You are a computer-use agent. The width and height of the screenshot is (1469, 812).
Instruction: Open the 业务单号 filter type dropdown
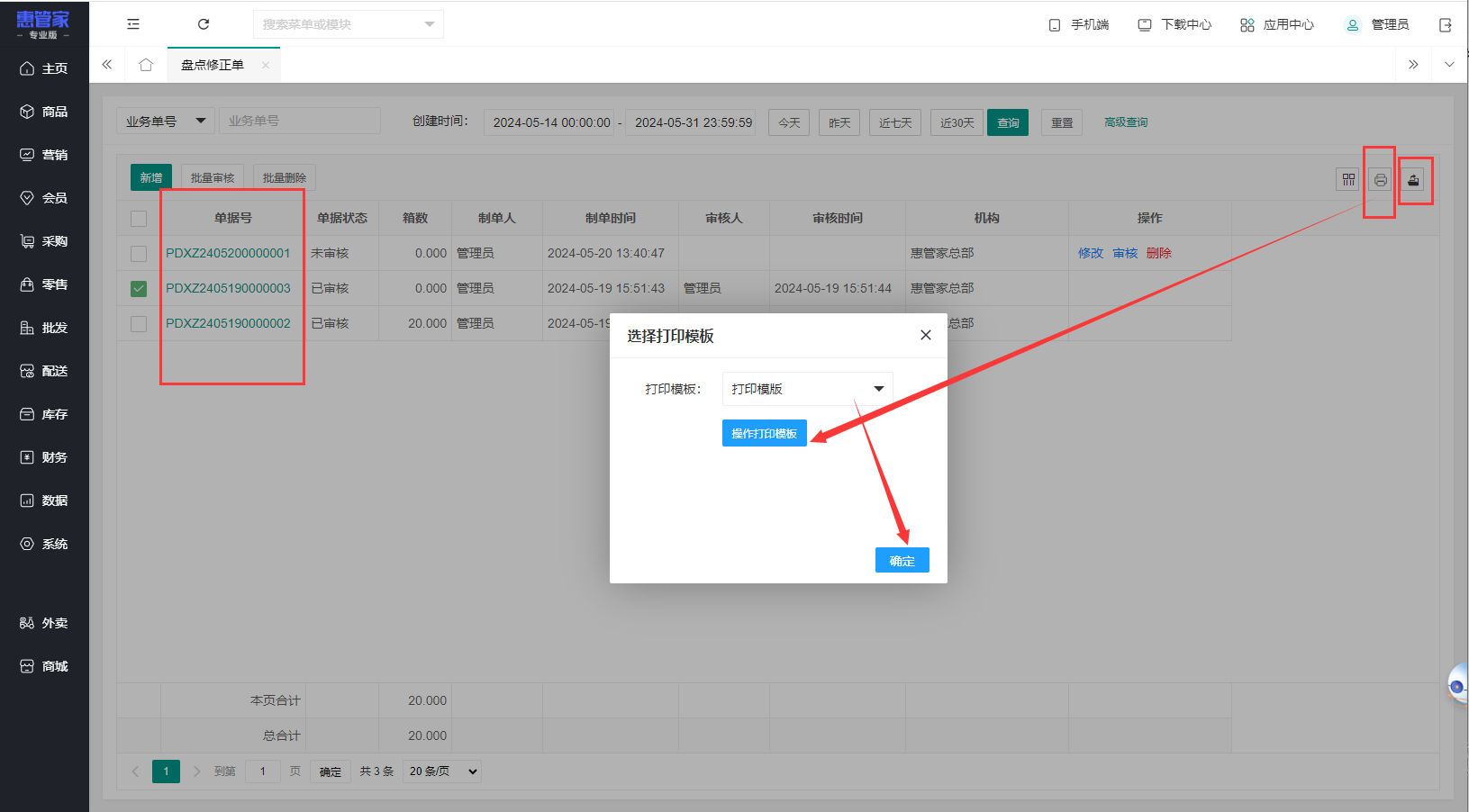tap(166, 122)
